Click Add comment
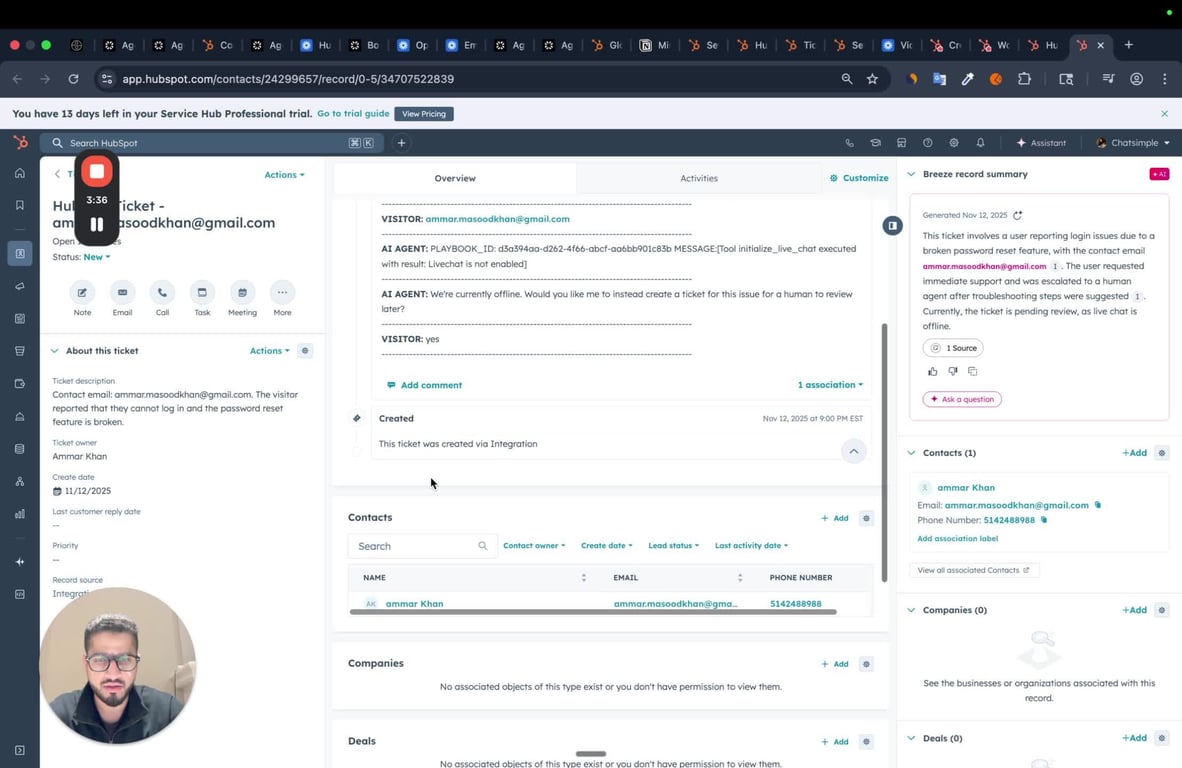 [424, 385]
